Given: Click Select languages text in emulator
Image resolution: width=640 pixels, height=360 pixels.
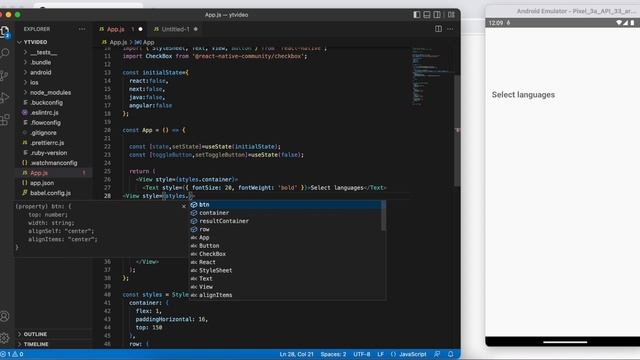Looking at the screenshot, I should [x=523, y=95].
